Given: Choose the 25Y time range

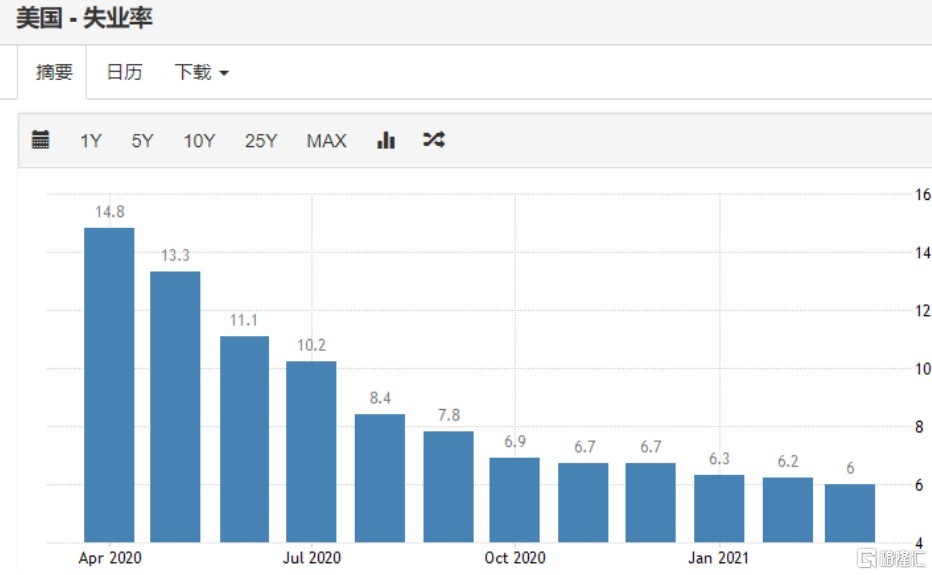Looking at the screenshot, I should 261,141.
